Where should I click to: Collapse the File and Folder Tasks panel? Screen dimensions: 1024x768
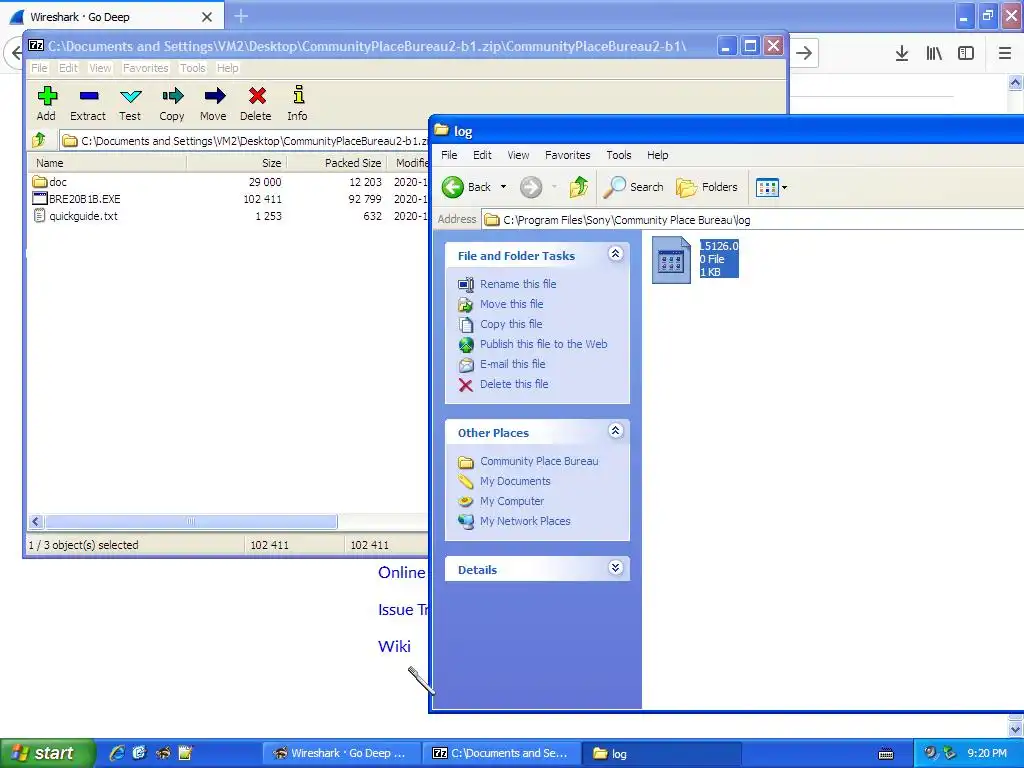615,254
